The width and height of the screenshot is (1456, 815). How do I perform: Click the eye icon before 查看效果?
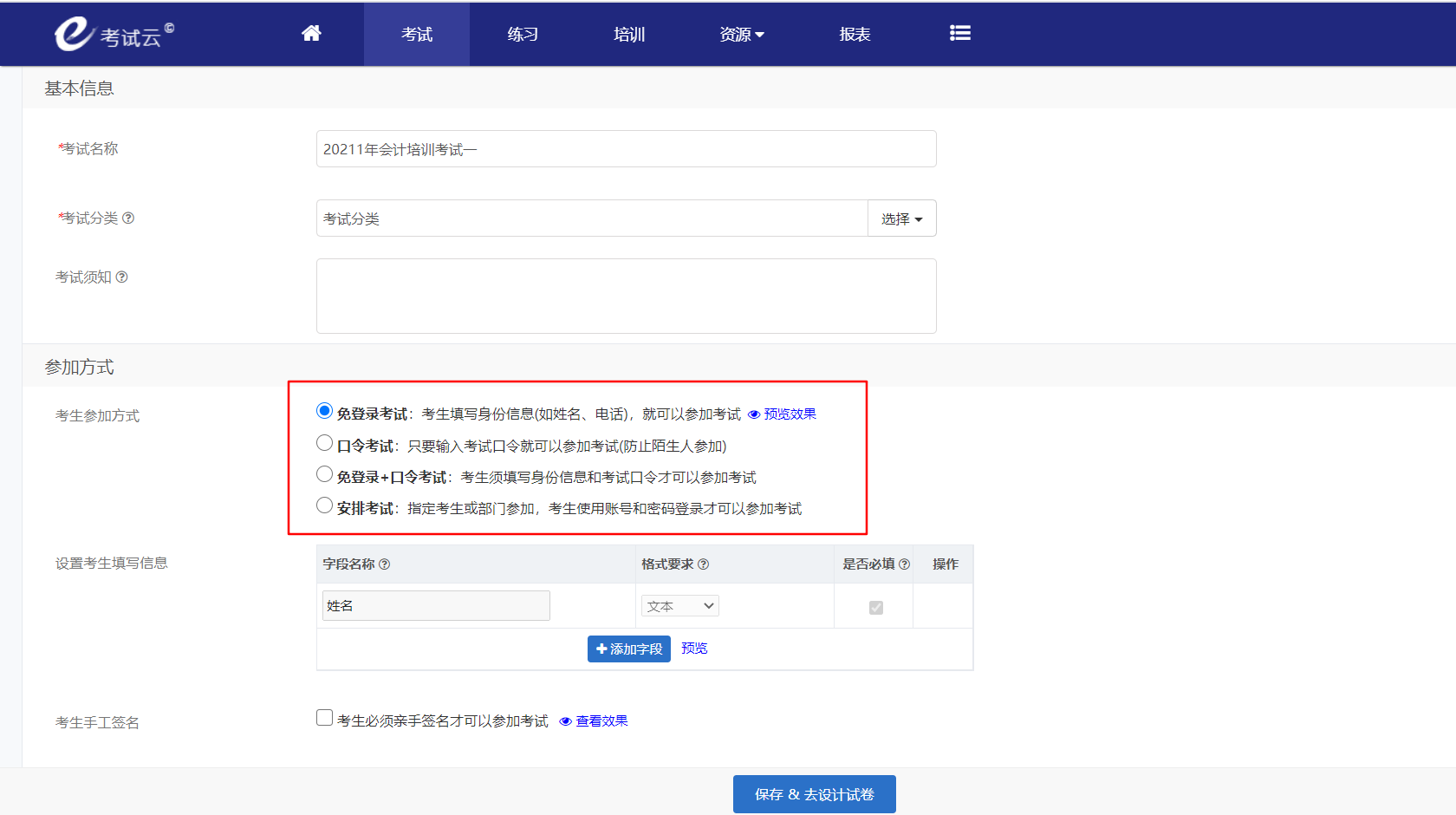565,721
